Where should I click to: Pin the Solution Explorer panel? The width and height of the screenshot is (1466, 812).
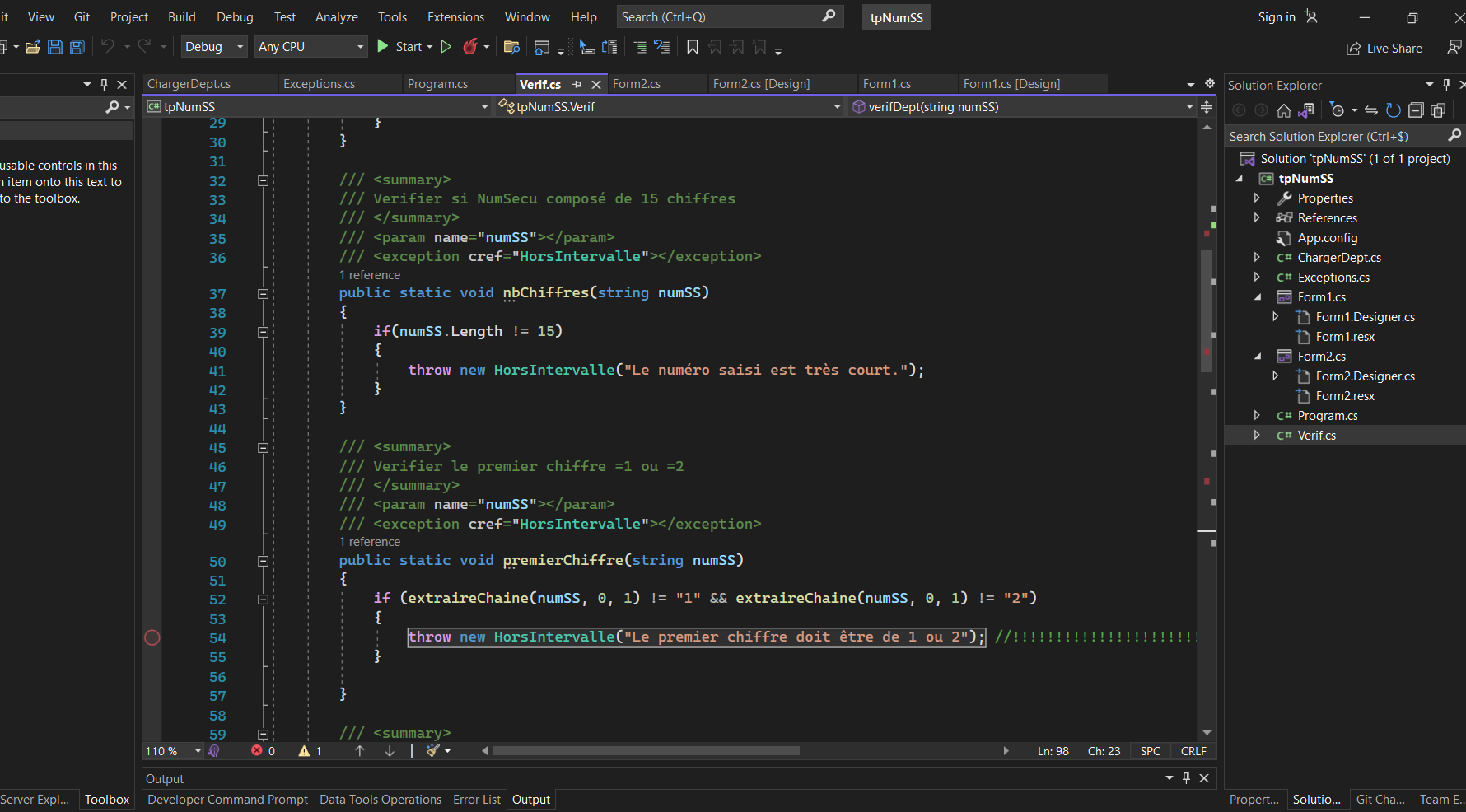(1446, 85)
